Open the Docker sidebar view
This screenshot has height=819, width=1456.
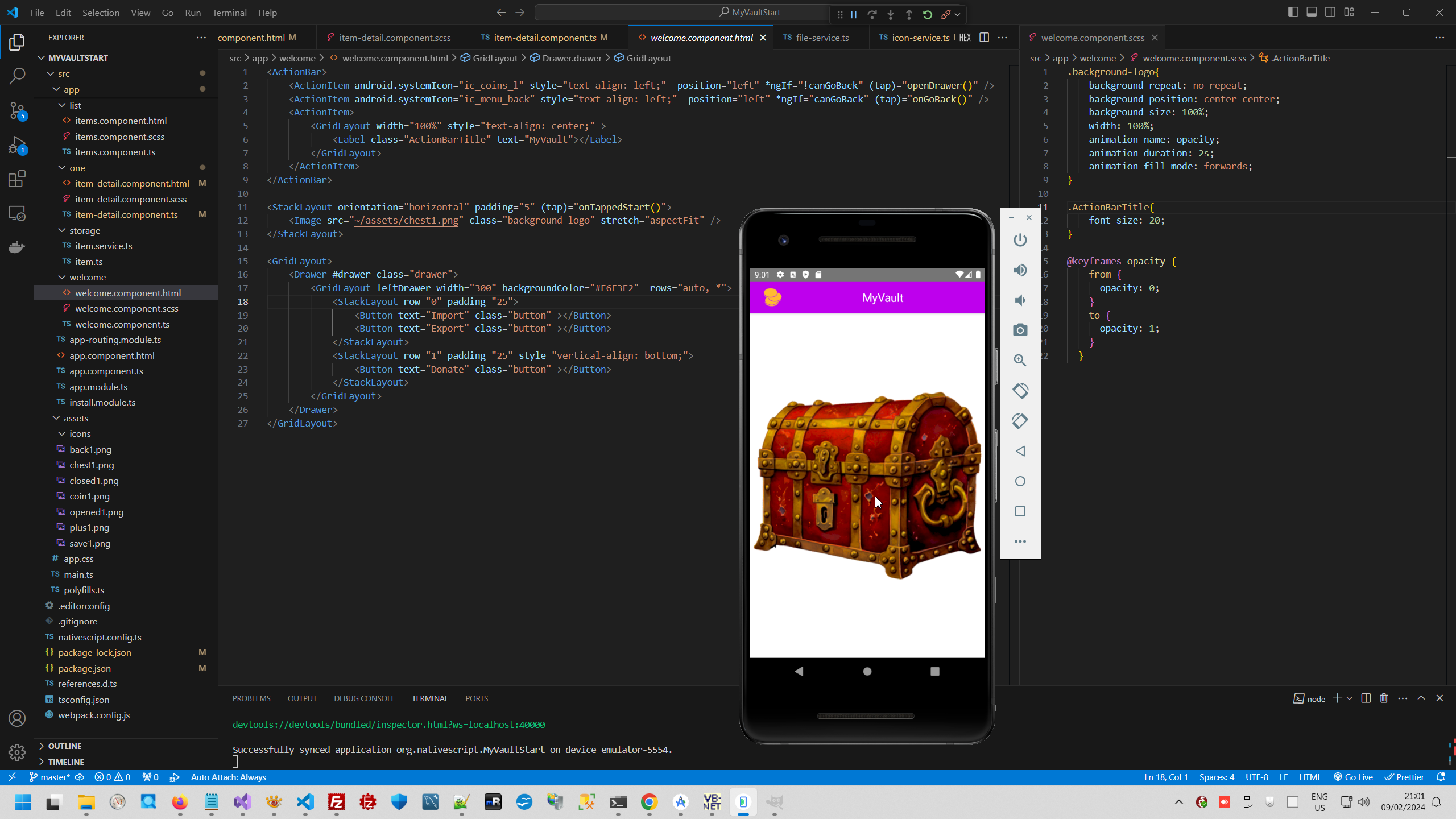(17, 247)
